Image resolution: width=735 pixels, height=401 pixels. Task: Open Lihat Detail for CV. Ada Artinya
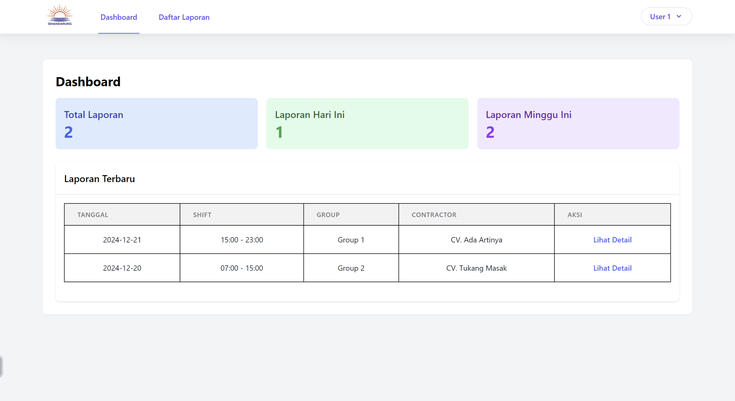(612, 240)
